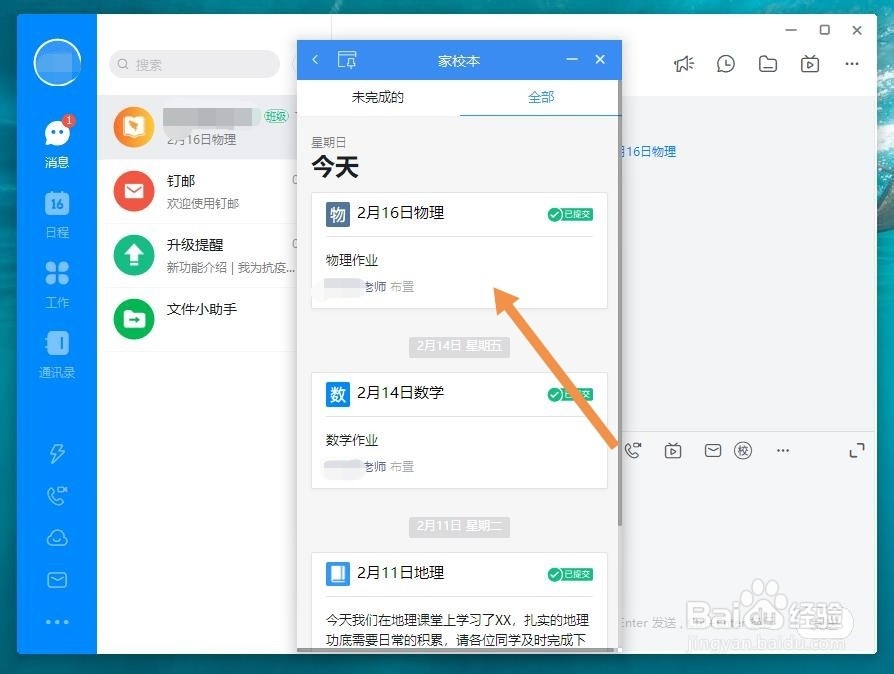Viewport: 894px width, 674px height.
Task: Open the 日程 calendar section in sidebar
Action: coord(57,210)
